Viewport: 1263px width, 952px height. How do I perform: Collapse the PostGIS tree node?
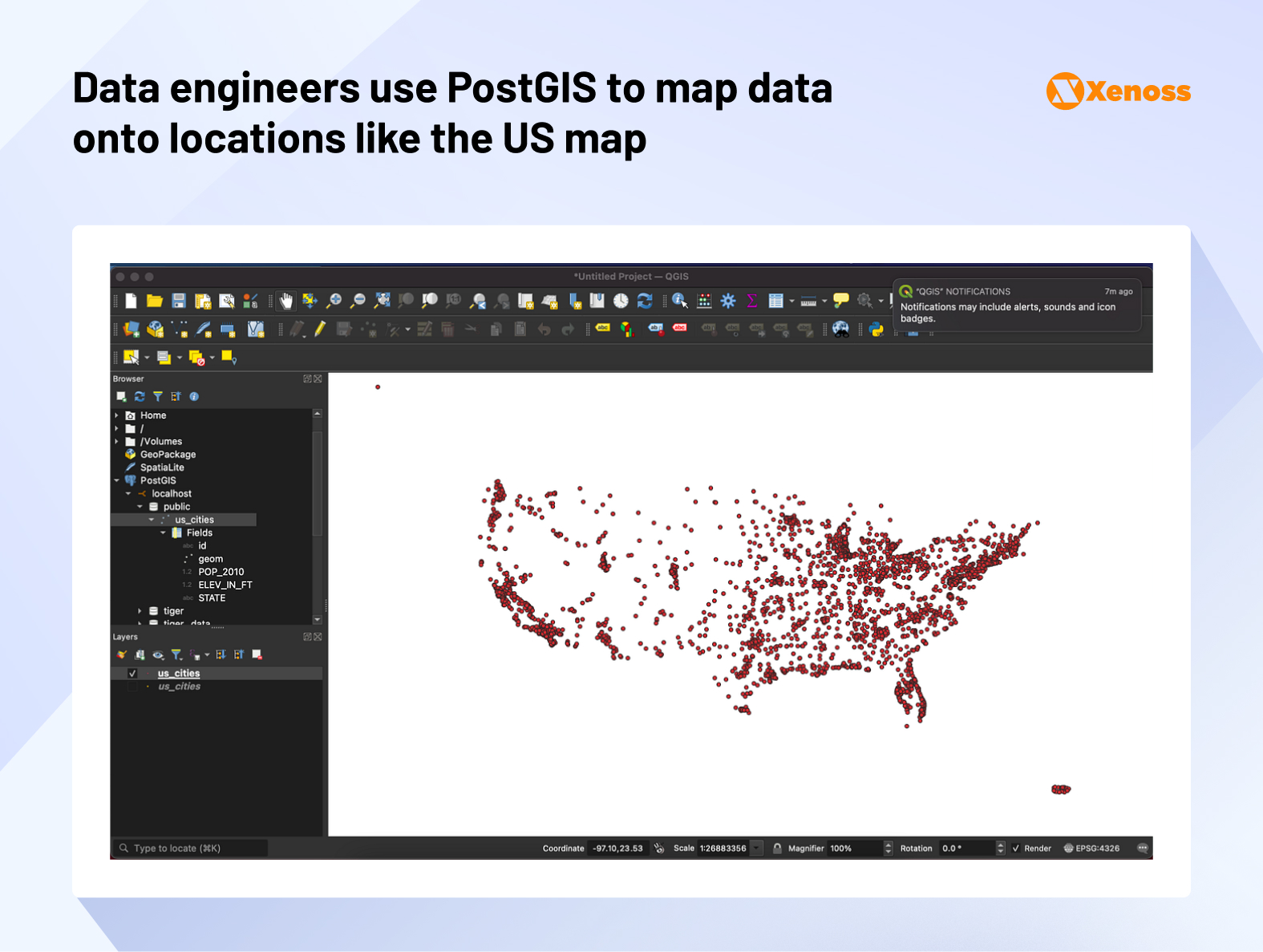[x=116, y=480]
